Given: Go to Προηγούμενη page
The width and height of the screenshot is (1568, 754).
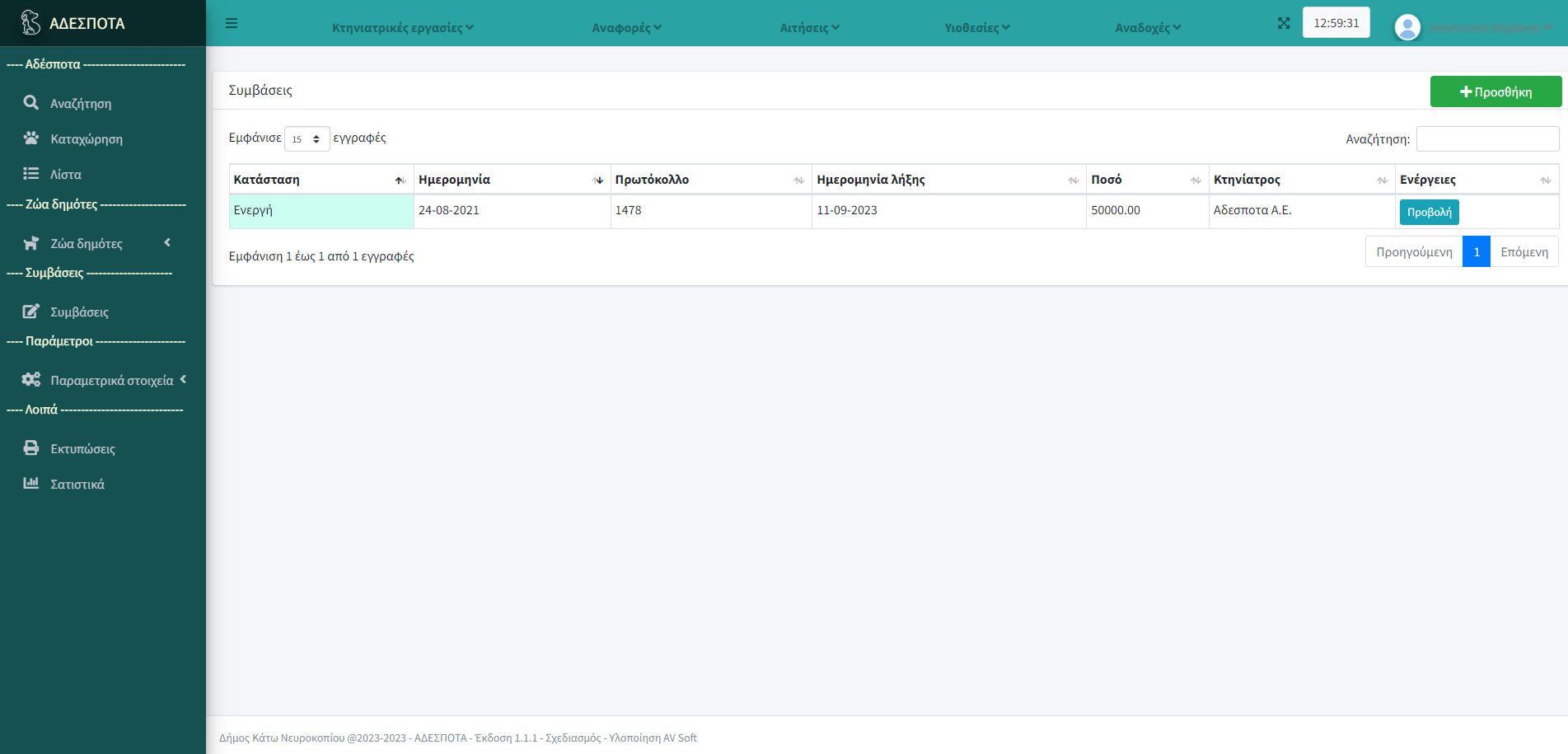Looking at the screenshot, I should 1414,251.
